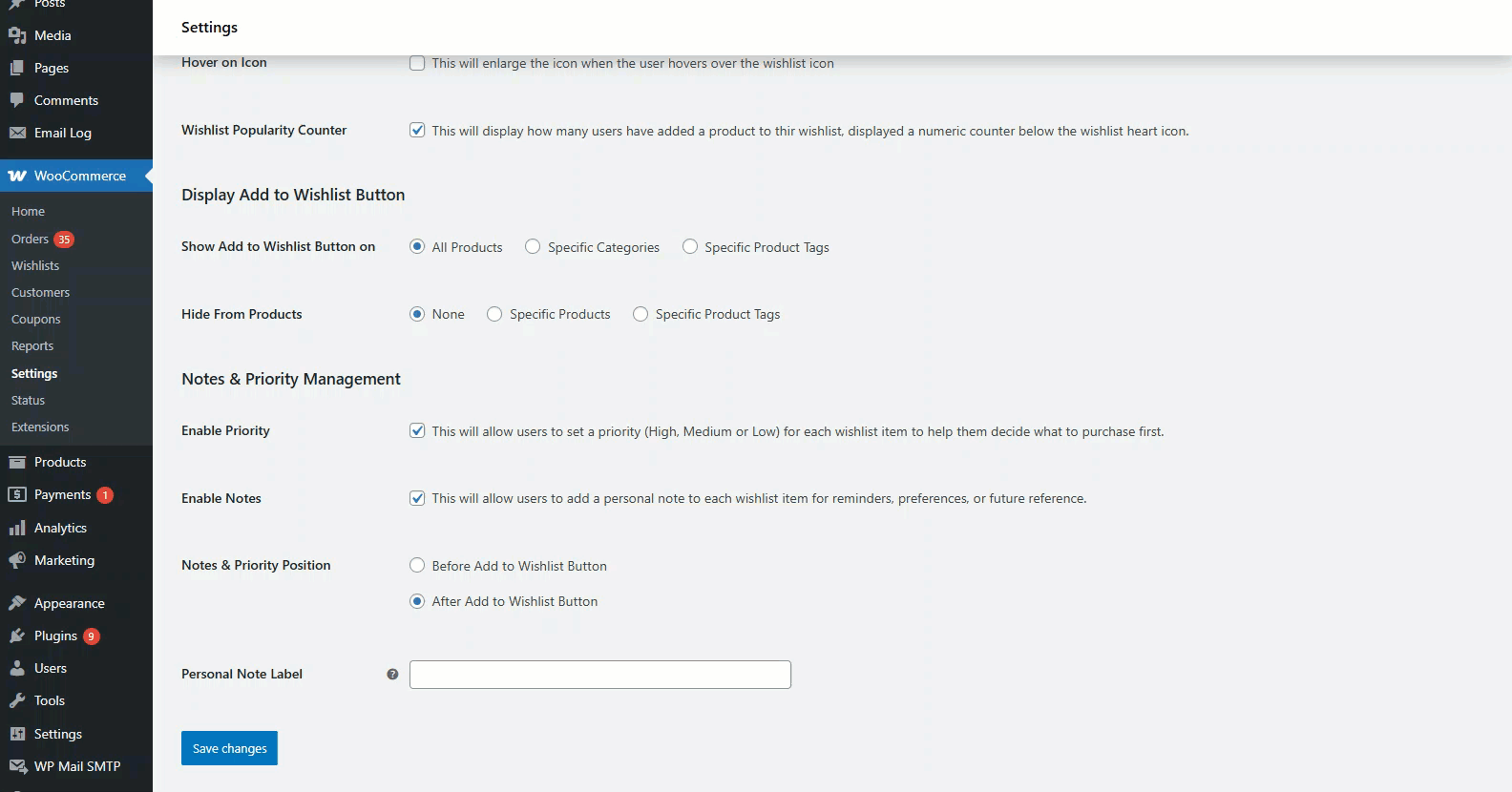The width and height of the screenshot is (1512, 792).
Task: Disable the Enable Notes checkbox
Action: click(417, 498)
